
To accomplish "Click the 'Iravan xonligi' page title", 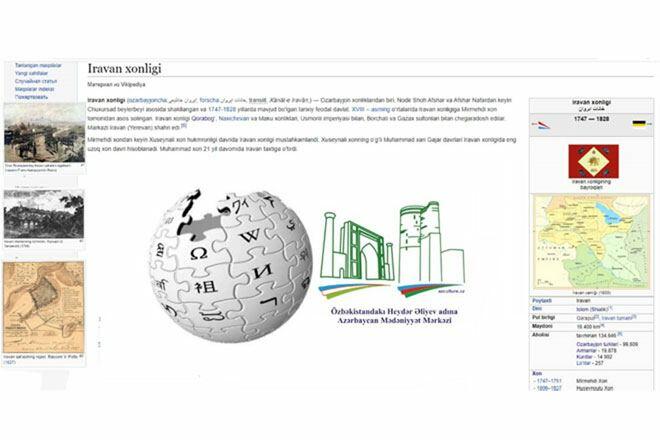I will tap(124, 69).
